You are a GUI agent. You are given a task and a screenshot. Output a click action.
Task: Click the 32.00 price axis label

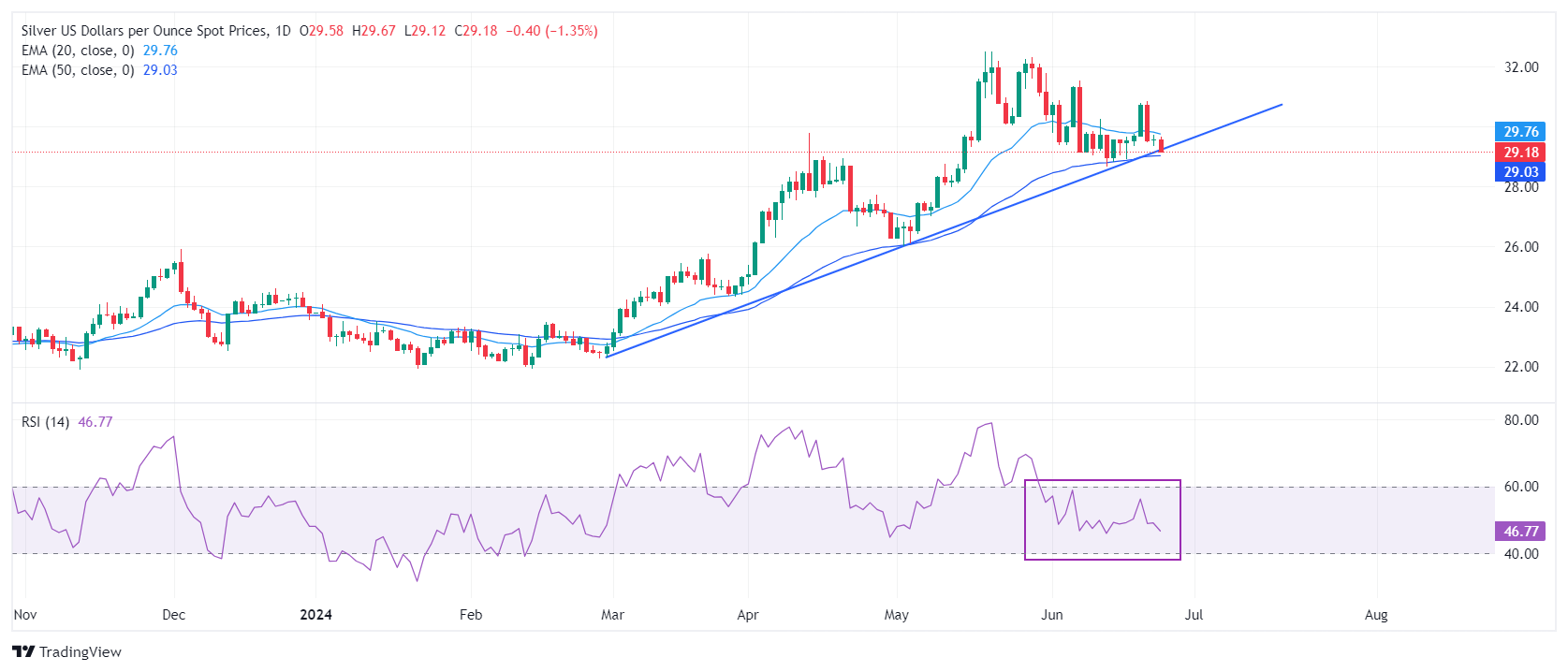click(x=1520, y=67)
